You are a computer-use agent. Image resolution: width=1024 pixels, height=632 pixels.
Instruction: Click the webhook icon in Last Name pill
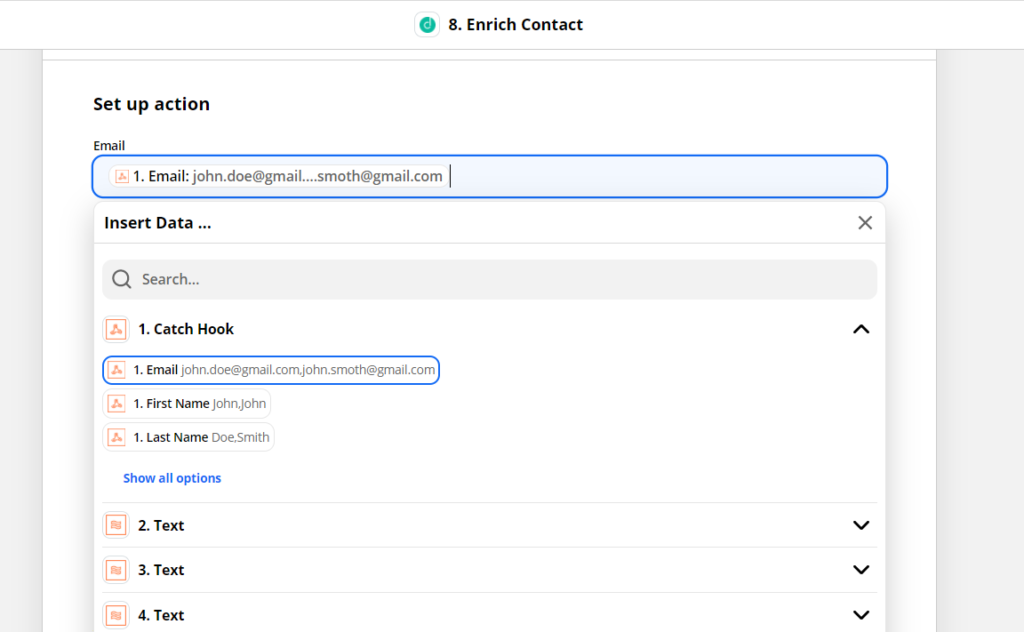tap(116, 437)
